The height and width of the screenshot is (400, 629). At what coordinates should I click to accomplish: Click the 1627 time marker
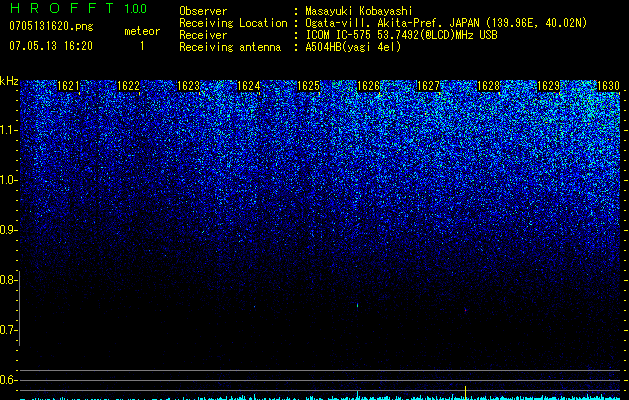coord(428,86)
